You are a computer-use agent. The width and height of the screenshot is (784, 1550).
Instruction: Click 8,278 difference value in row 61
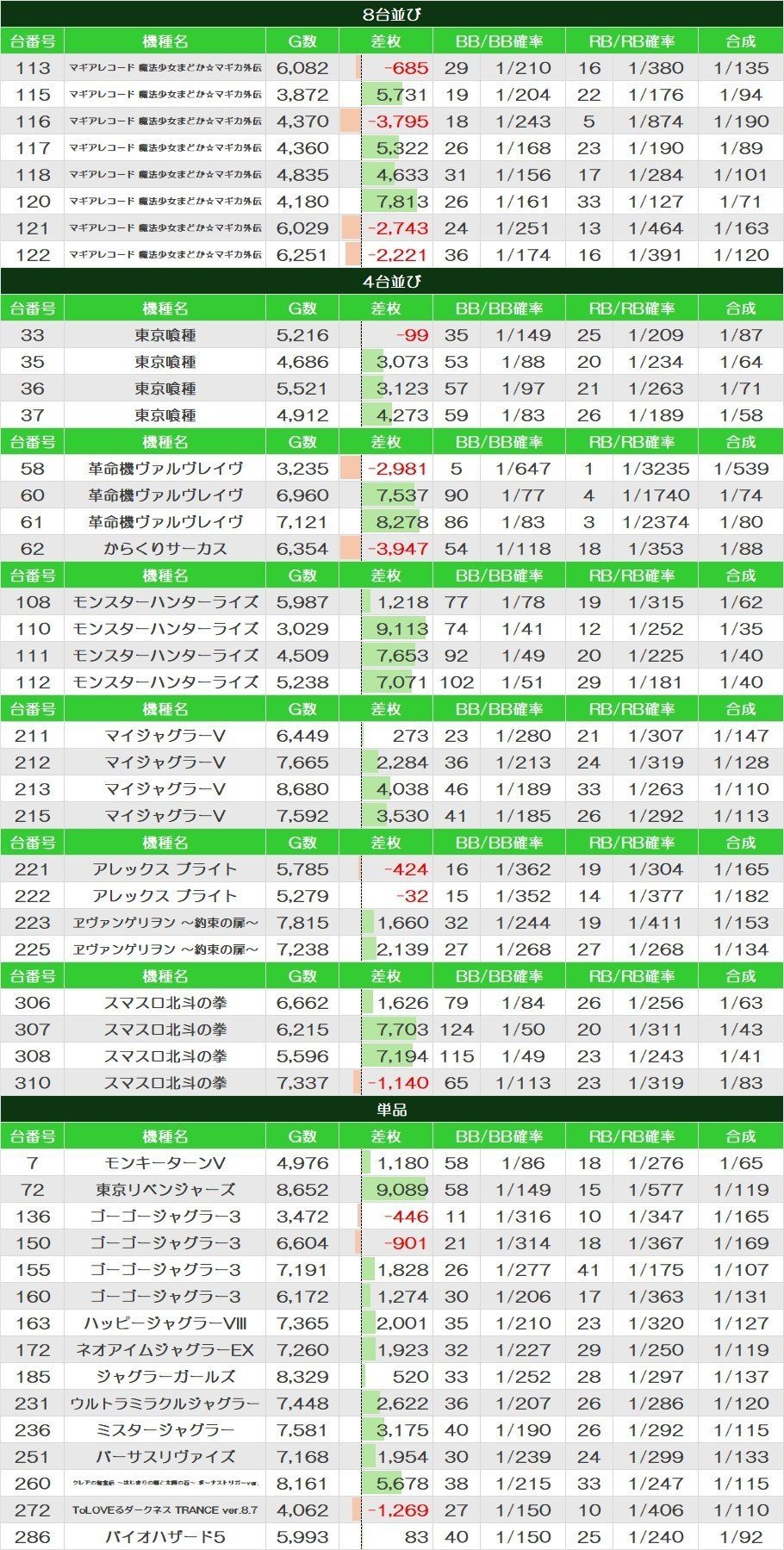tap(402, 522)
